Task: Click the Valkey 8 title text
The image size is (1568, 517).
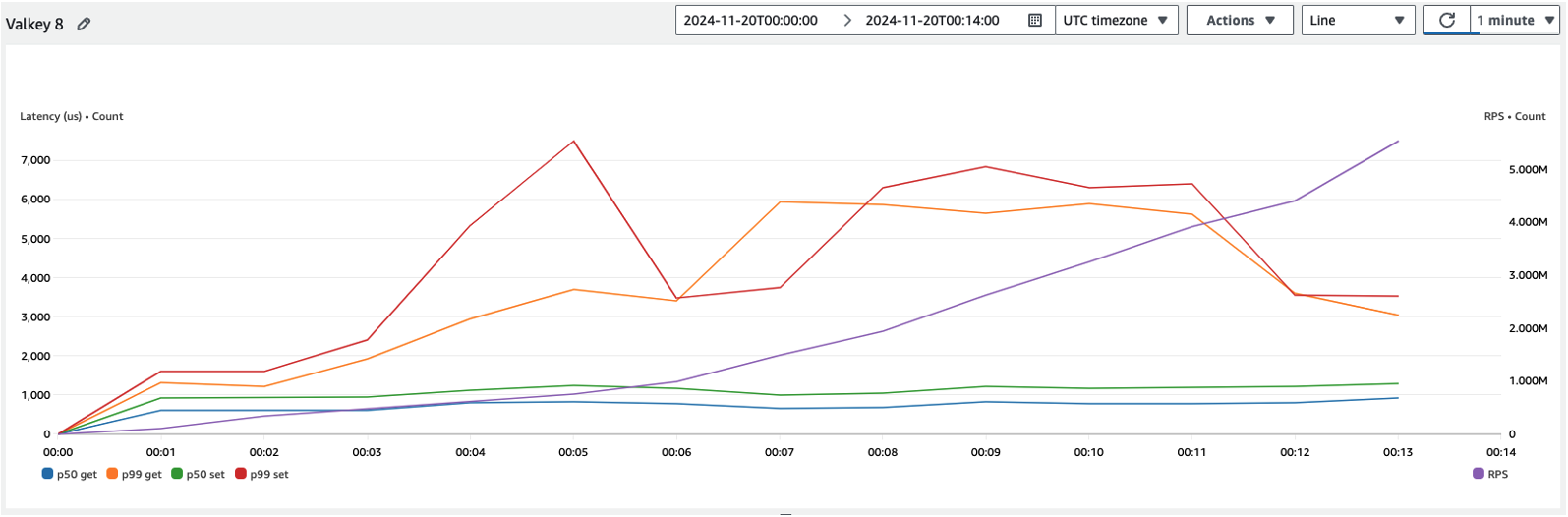Action: point(34,24)
